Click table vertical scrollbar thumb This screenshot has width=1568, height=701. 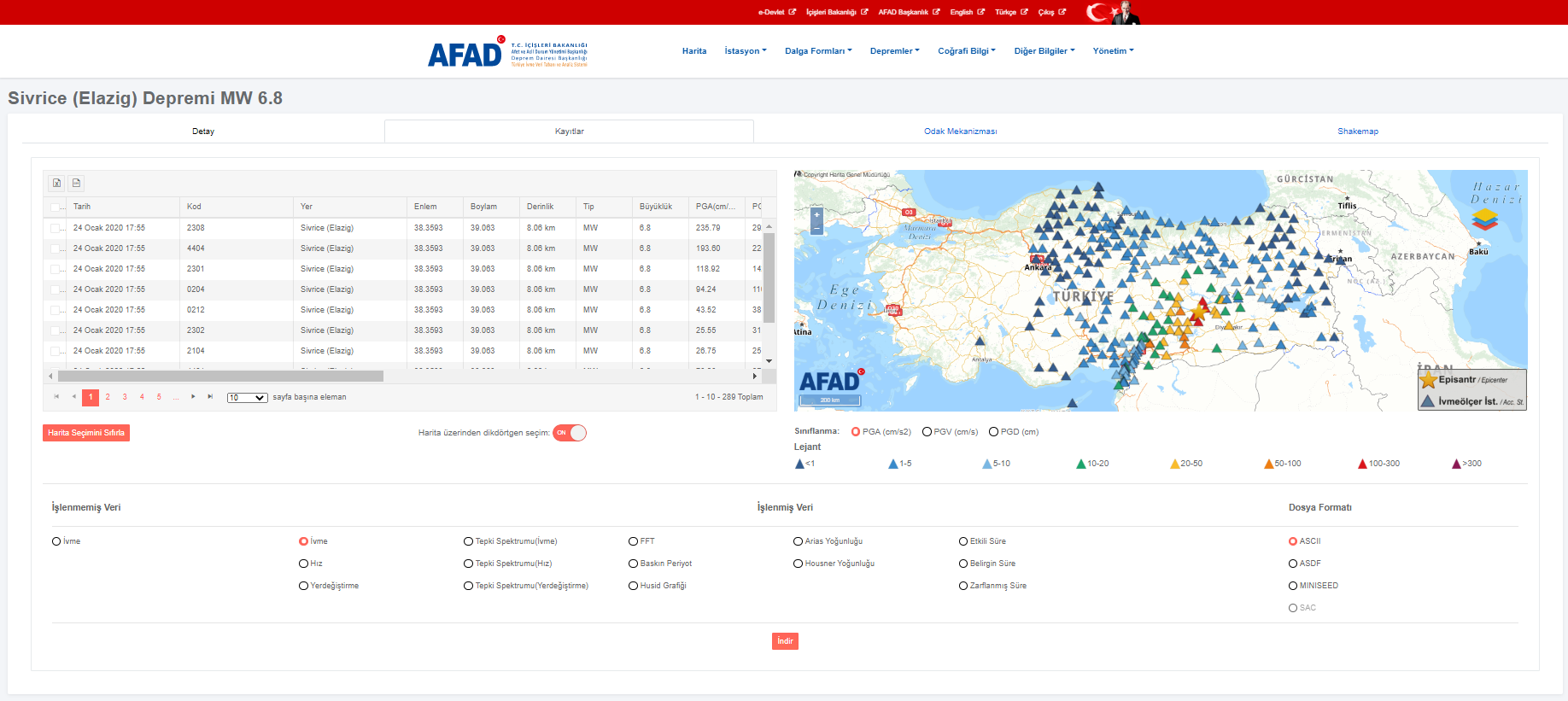click(x=769, y=277)
